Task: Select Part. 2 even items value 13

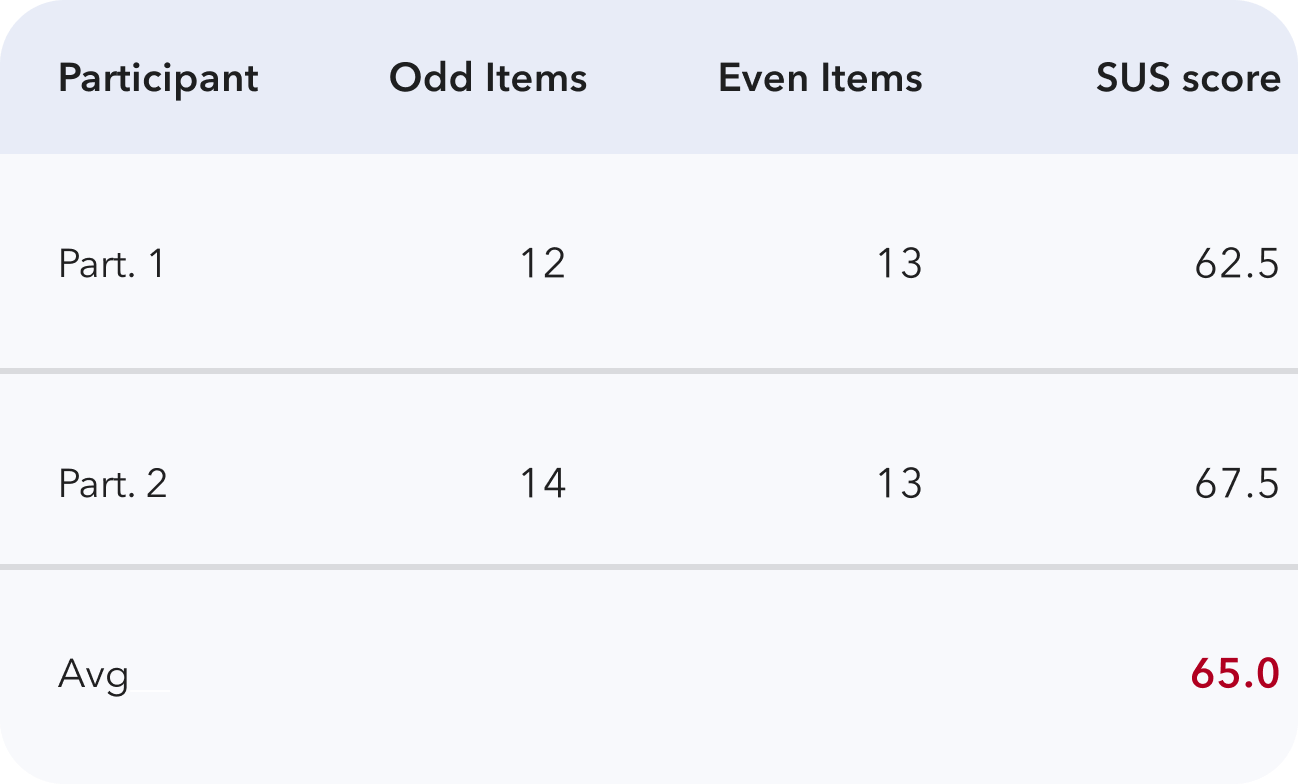Action: coord(899,484)
